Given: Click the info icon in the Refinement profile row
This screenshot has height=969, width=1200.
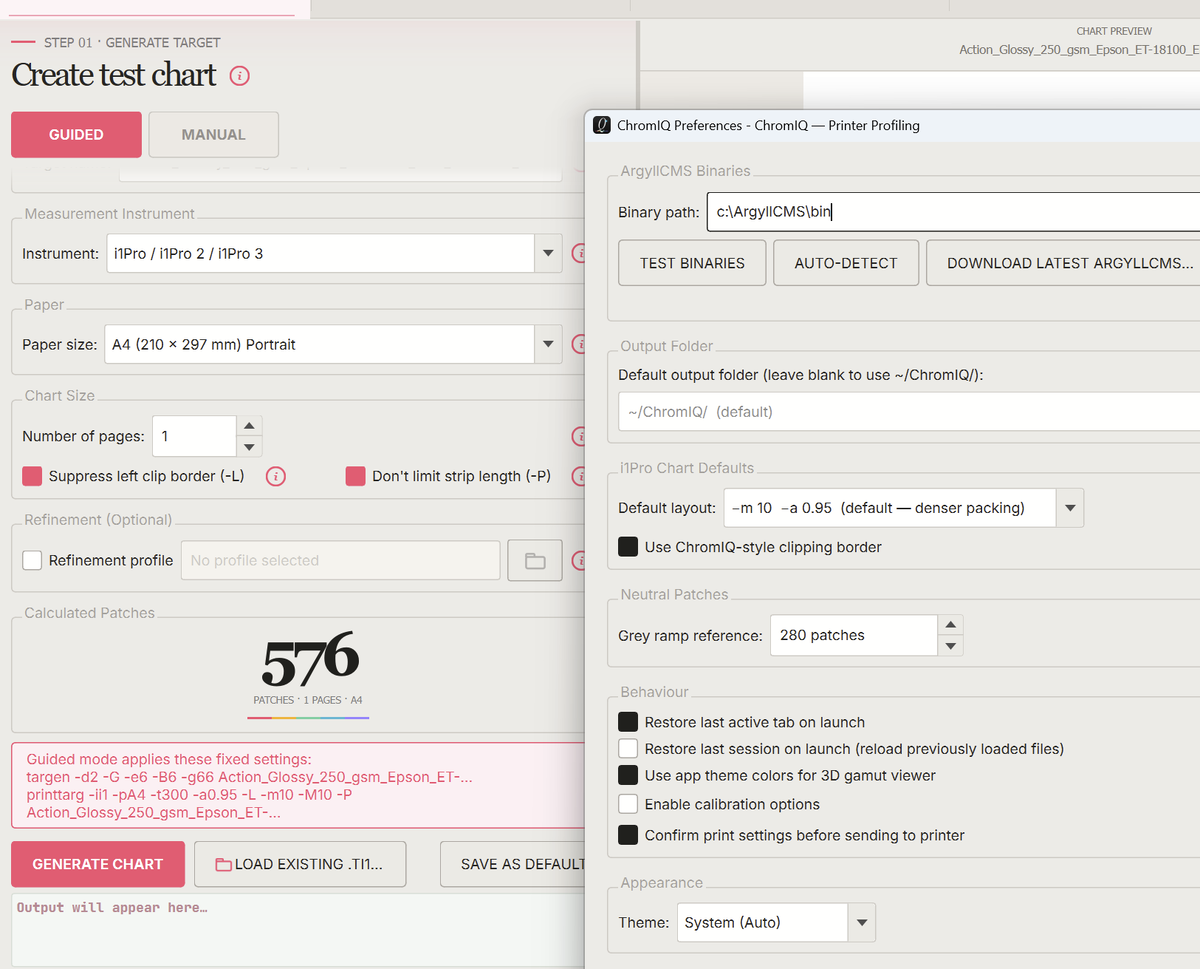Looking at the screenshot, I should [579, 561].
